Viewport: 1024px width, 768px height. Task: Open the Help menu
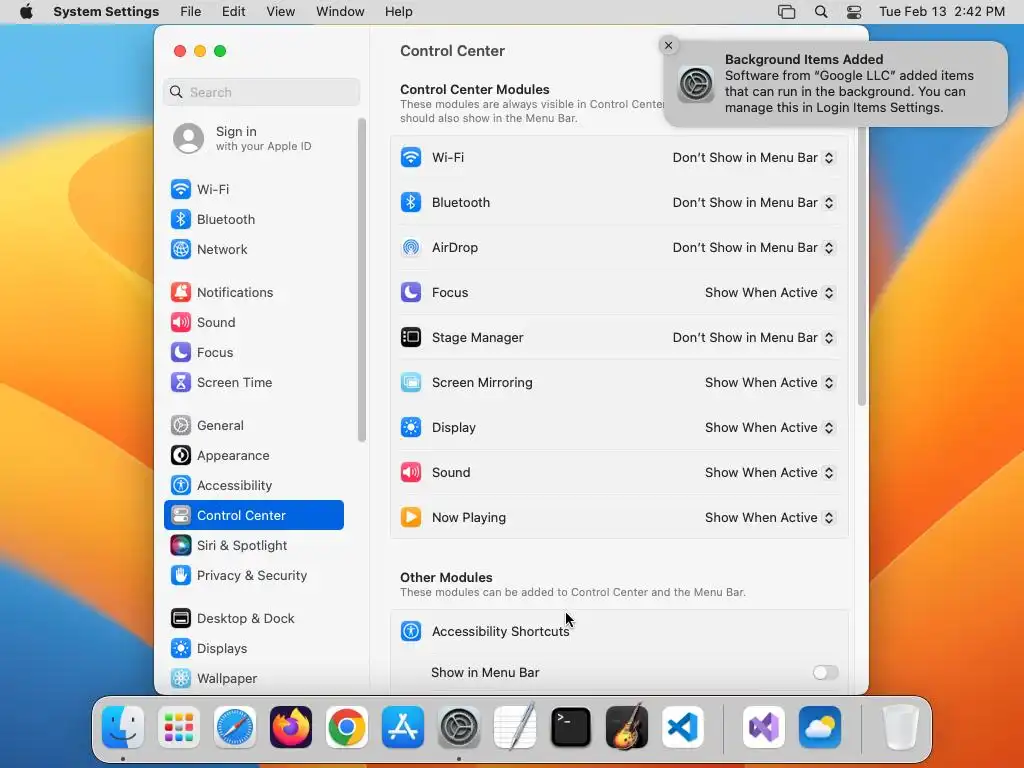(398, 12)
